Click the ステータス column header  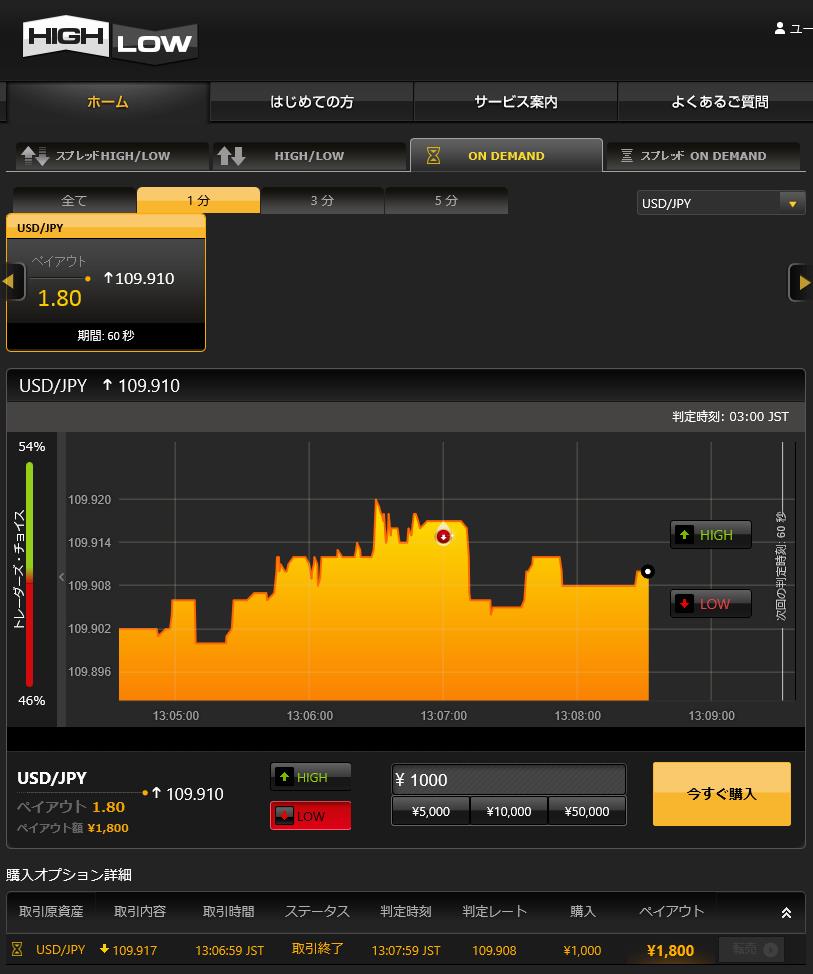(x=317, y=911)
